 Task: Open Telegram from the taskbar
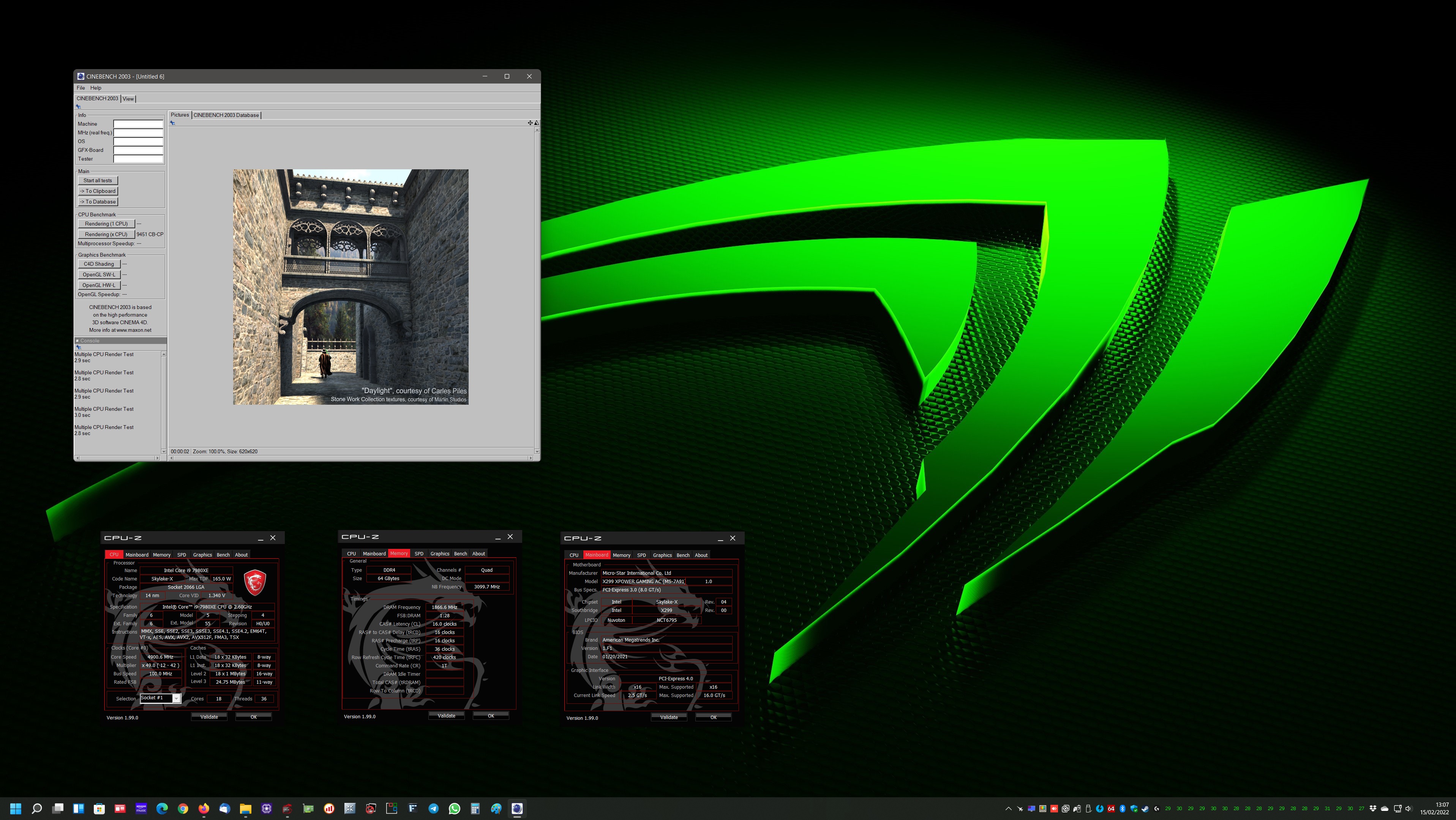(434, 808)
